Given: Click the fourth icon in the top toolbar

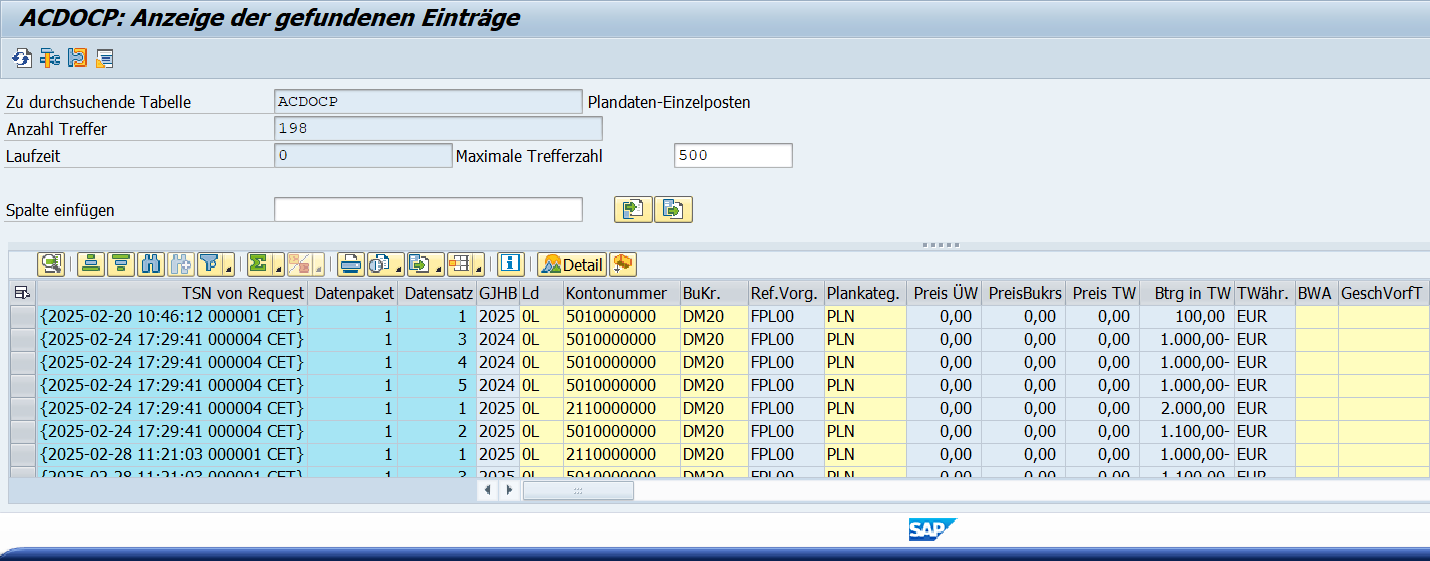Looking at the screenshot, I should 105,59.
